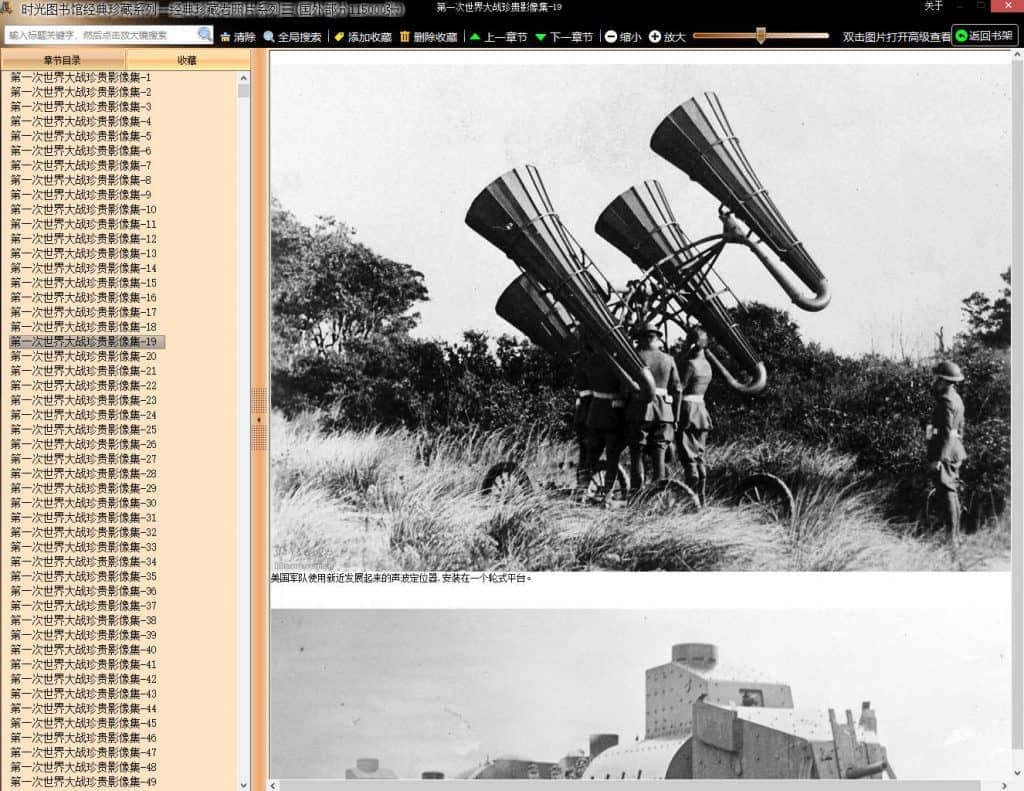The height and width of the screenshot is (791, 1024).
Task: Go to previous chapter with 上一章节
Action: [x=498, y=37]
